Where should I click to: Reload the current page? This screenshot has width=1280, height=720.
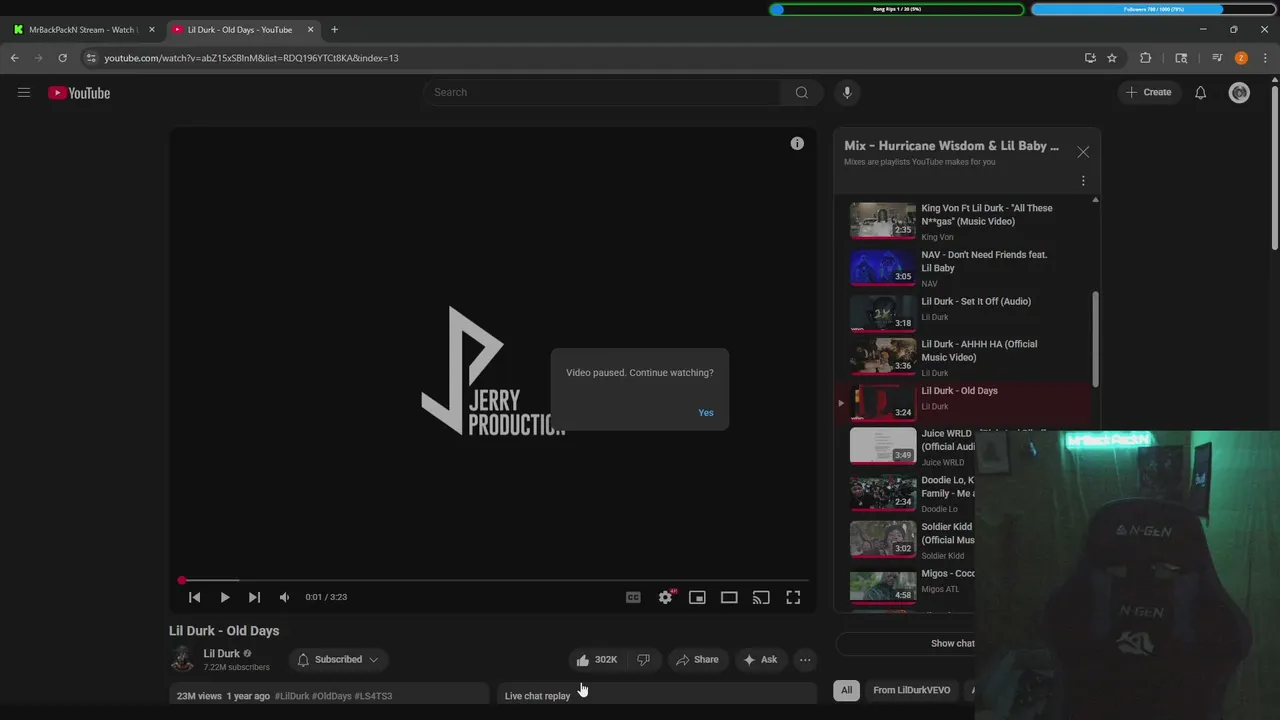62,58
